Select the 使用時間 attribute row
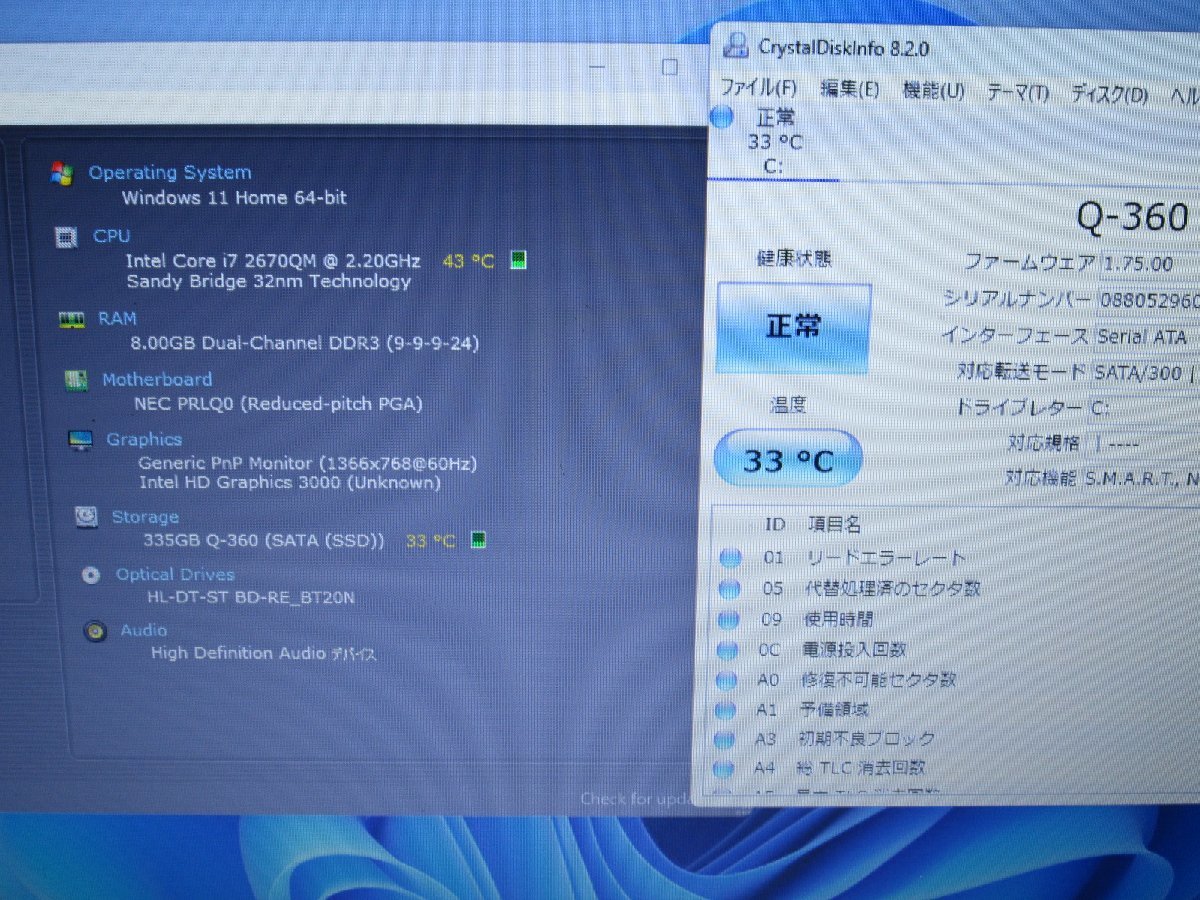This screenshot has width=1200, height=900. click(955, 620)
